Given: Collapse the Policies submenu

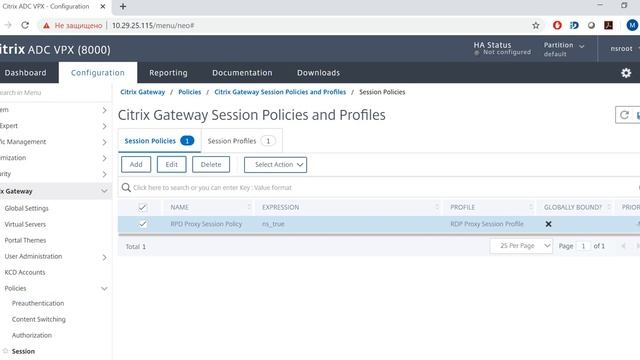Looking at the screenshot, I should click(x=104, y=288).
